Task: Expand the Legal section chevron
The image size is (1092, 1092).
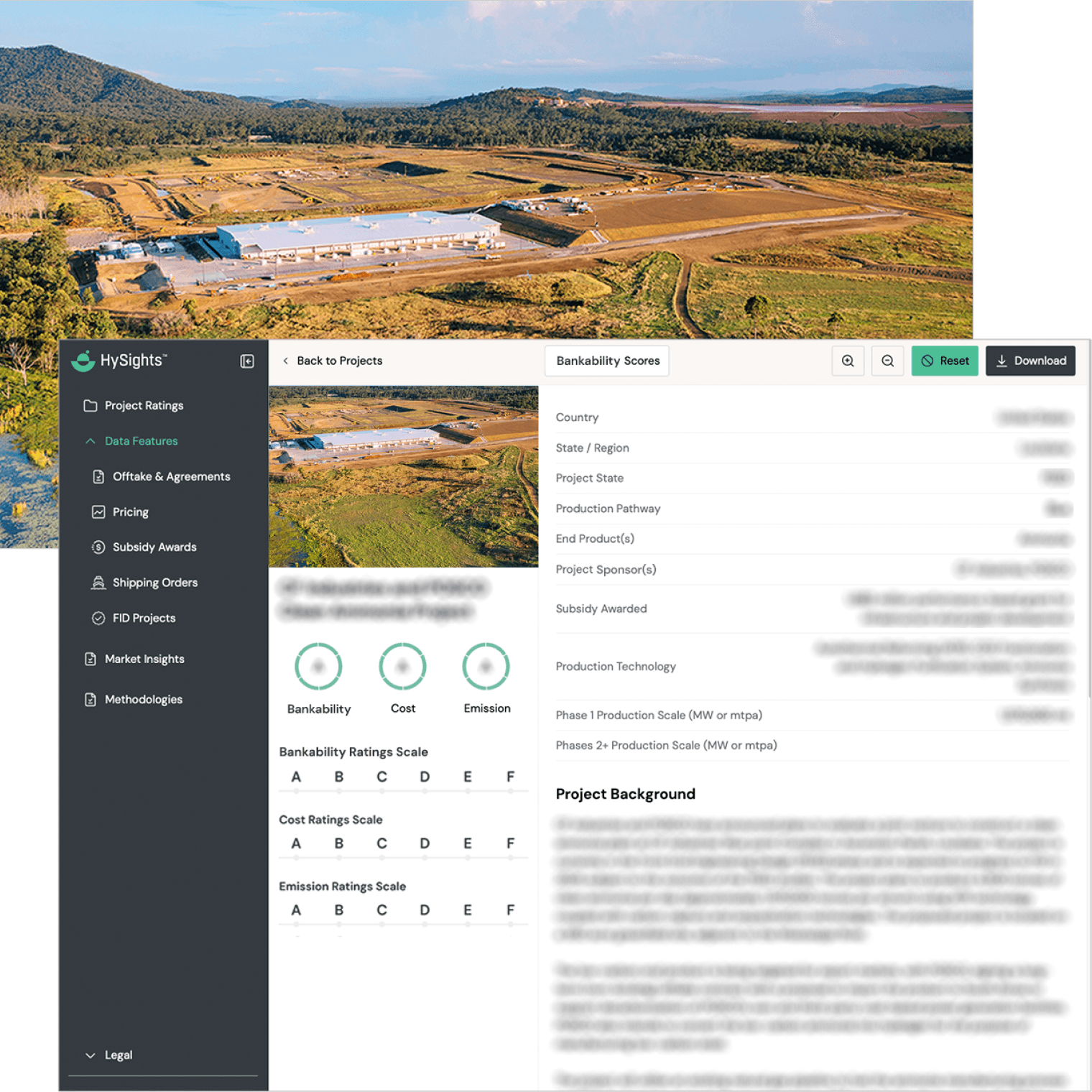Action: click(x=91, y=1055)
